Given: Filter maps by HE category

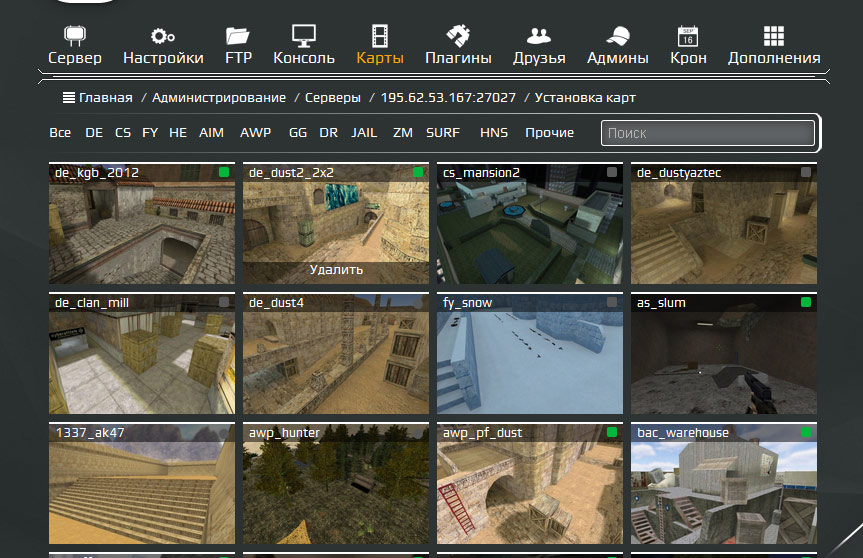Looking at the screenshot, I should click(178, 133).
